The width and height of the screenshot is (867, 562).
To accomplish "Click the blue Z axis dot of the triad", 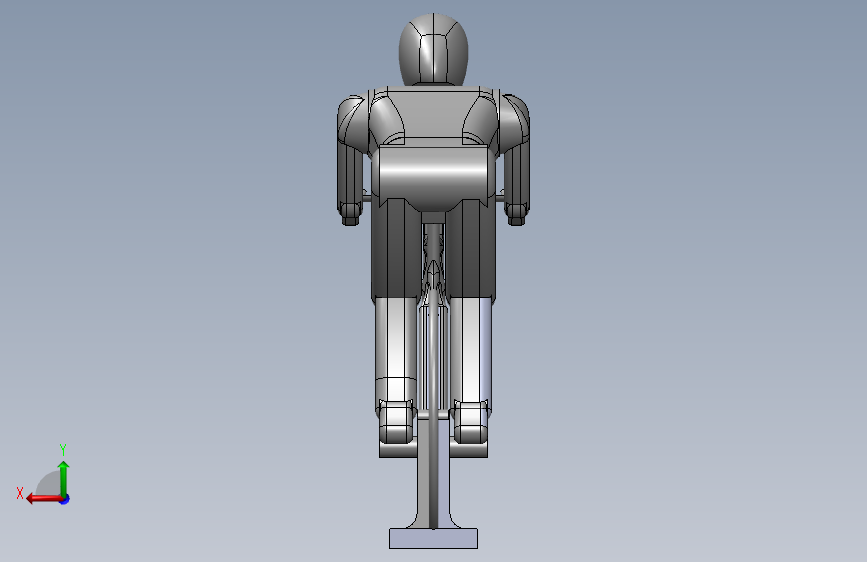I will click(65, 499).
